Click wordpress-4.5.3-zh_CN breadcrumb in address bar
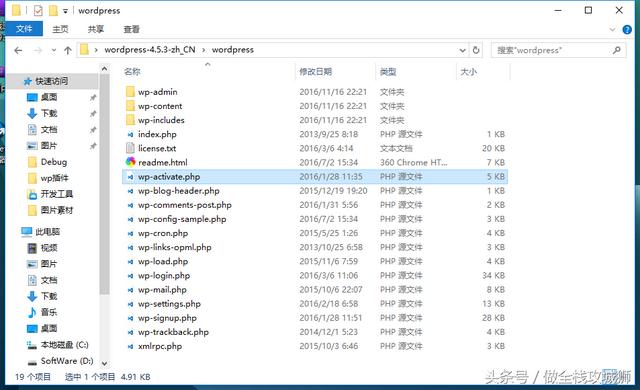The width and height of the screenshot is (640, 390). point(150,50)
